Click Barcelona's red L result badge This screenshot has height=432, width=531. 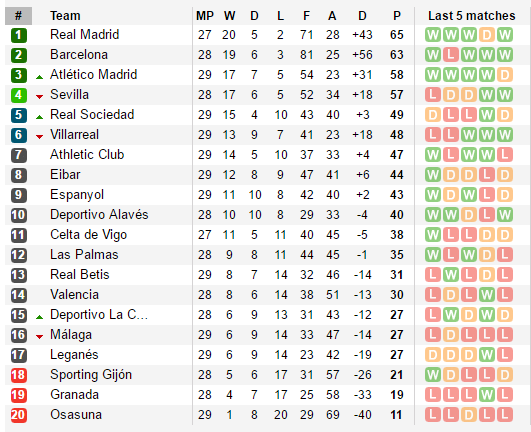(451, 55)
